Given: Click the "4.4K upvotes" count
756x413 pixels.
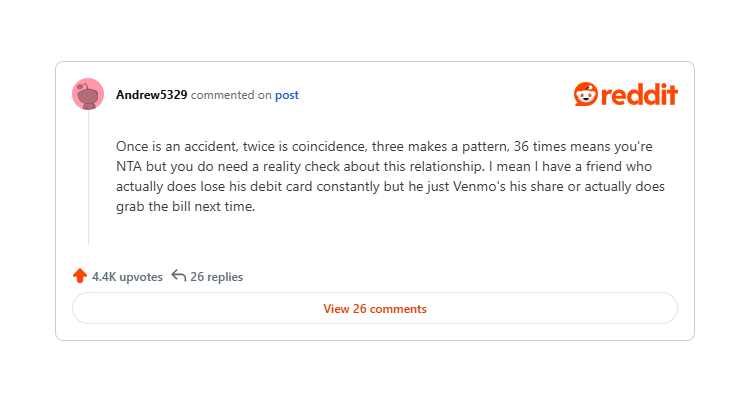Looking at the screenshot, I should 127,277.
